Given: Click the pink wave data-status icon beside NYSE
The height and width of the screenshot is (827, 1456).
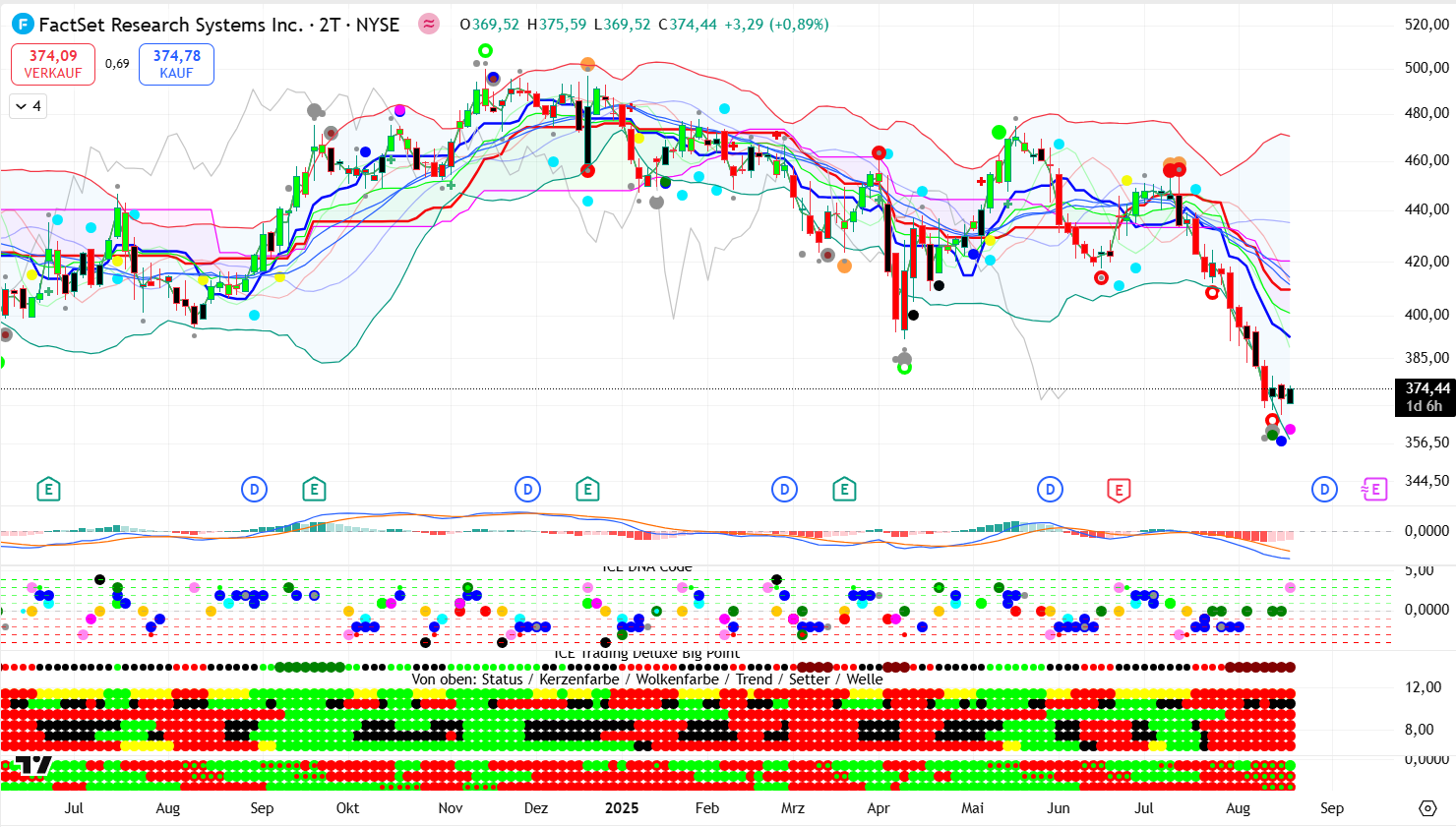Looking at the screenshot, I should pos(429,25).
